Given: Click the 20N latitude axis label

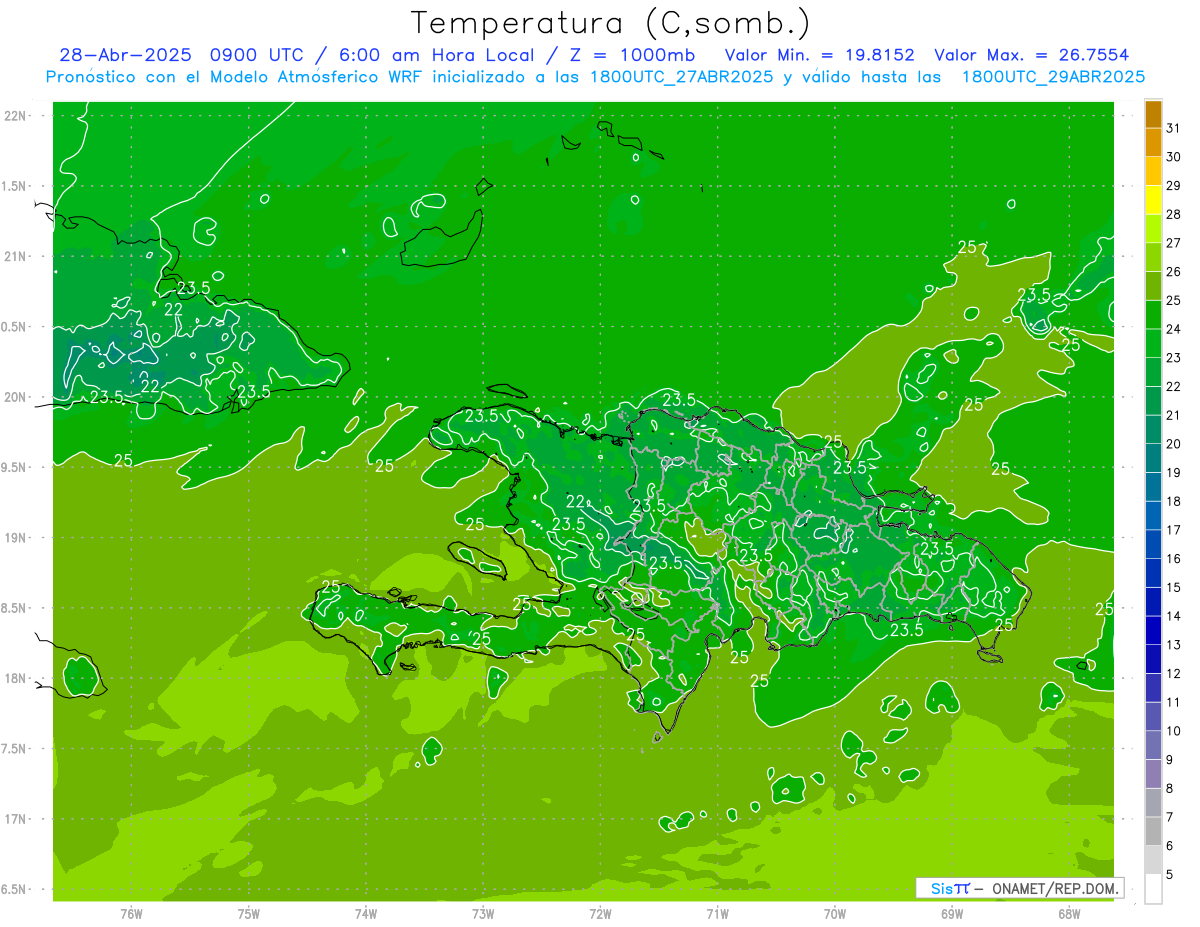Looking at the screenshot, I should pyautogui.click(x=17, y=397).
